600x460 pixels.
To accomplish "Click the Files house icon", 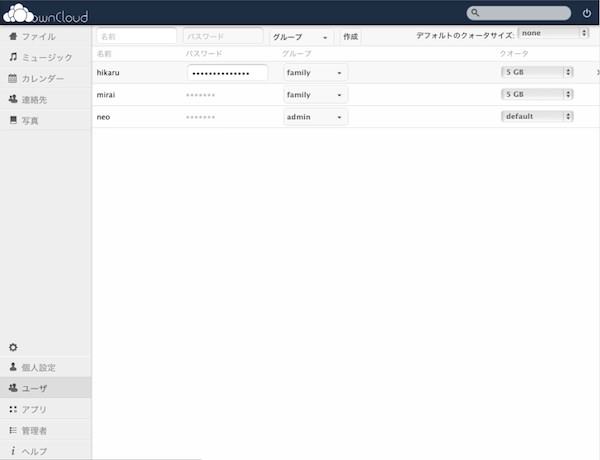I will coord(13,36).
